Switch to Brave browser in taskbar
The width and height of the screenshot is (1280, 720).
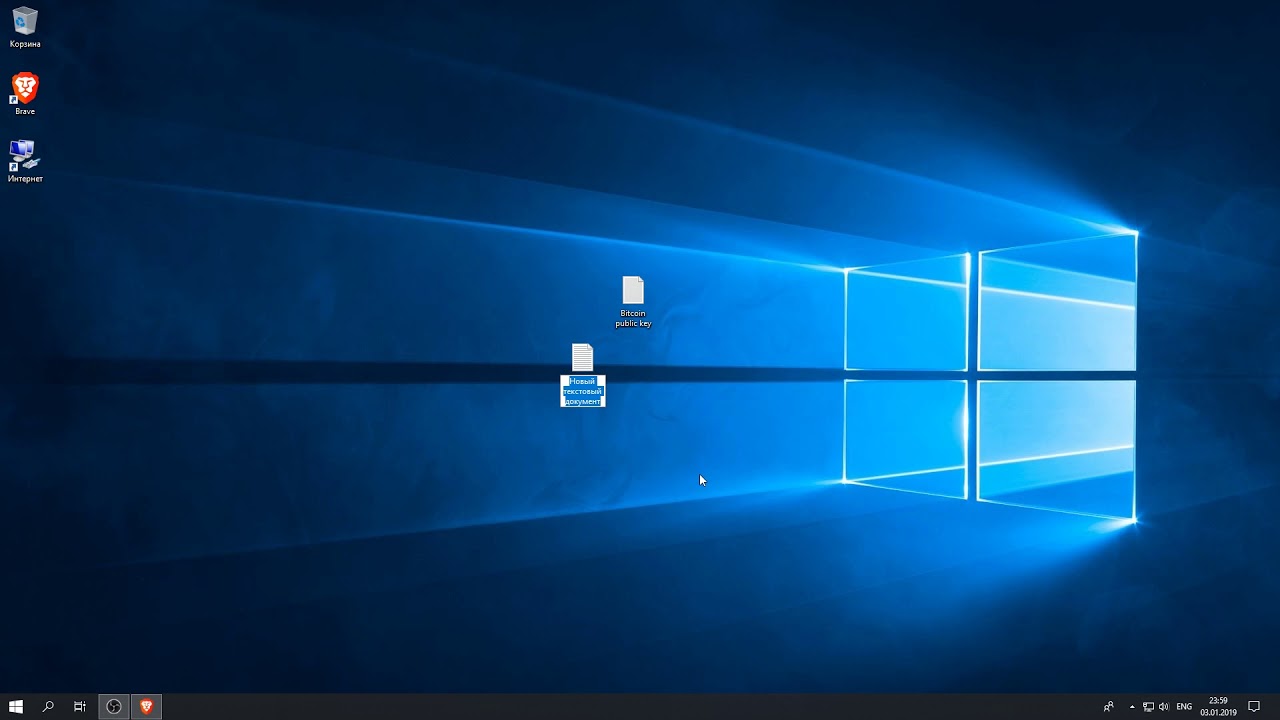point(146,706)
